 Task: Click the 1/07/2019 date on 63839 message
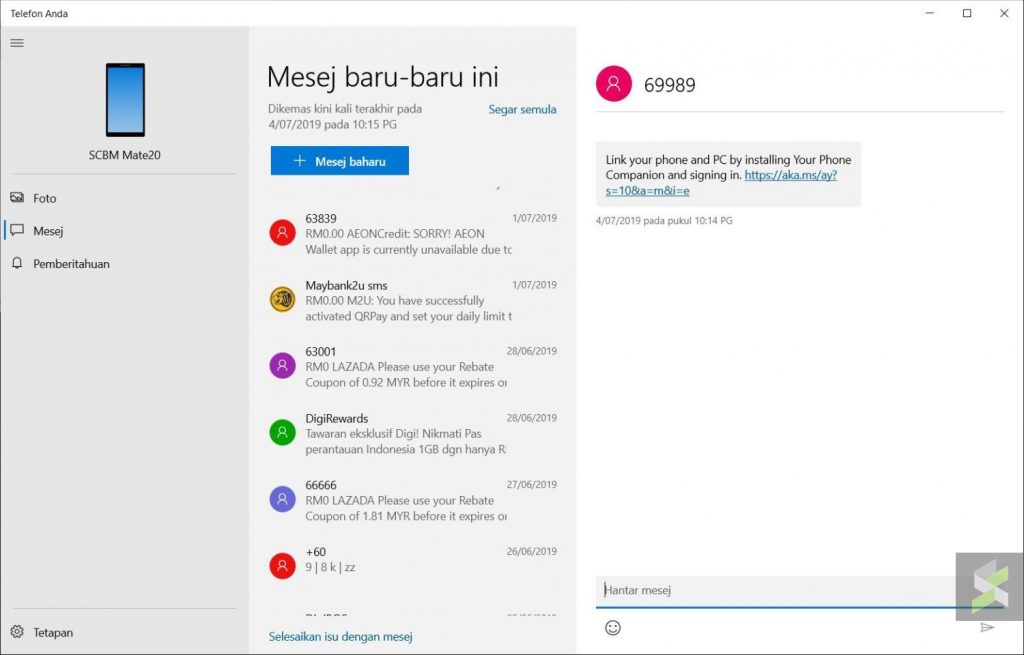[x=534, y=218]
